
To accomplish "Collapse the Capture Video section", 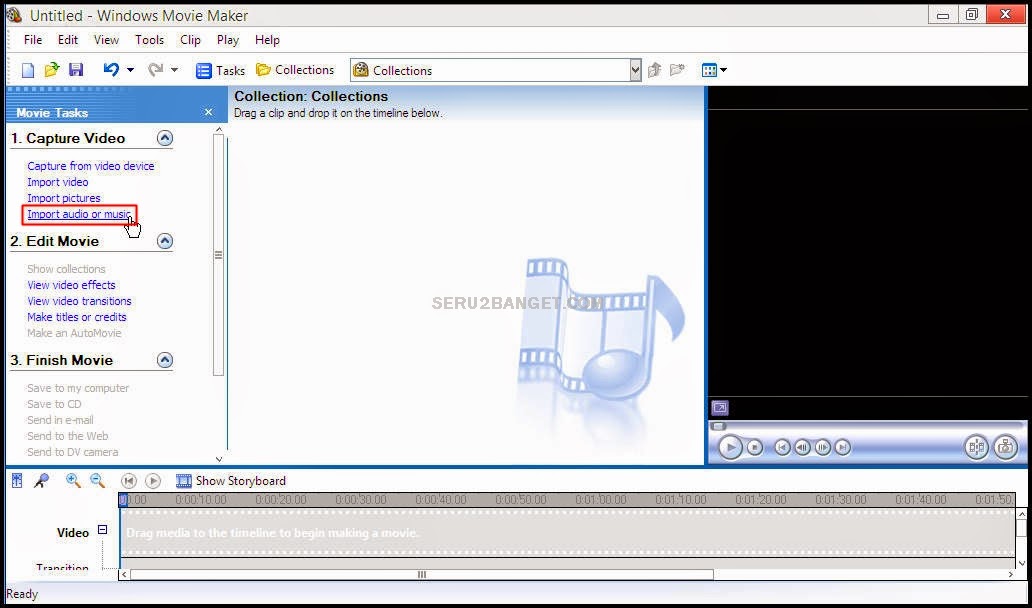I will (x=165, y=138).
